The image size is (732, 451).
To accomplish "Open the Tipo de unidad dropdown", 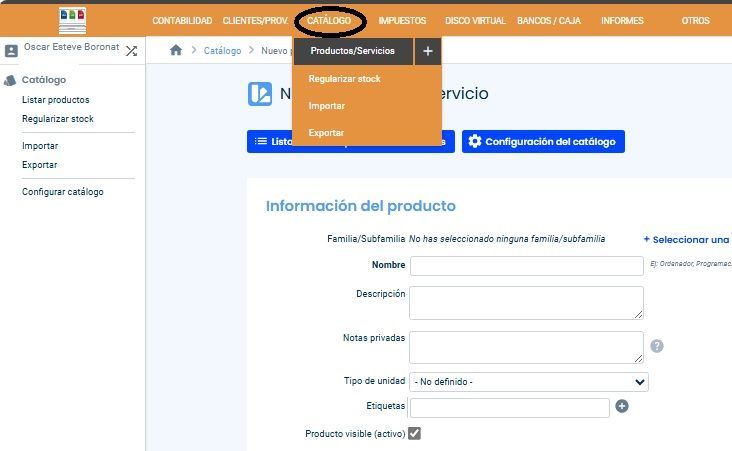I will [528, 382].
